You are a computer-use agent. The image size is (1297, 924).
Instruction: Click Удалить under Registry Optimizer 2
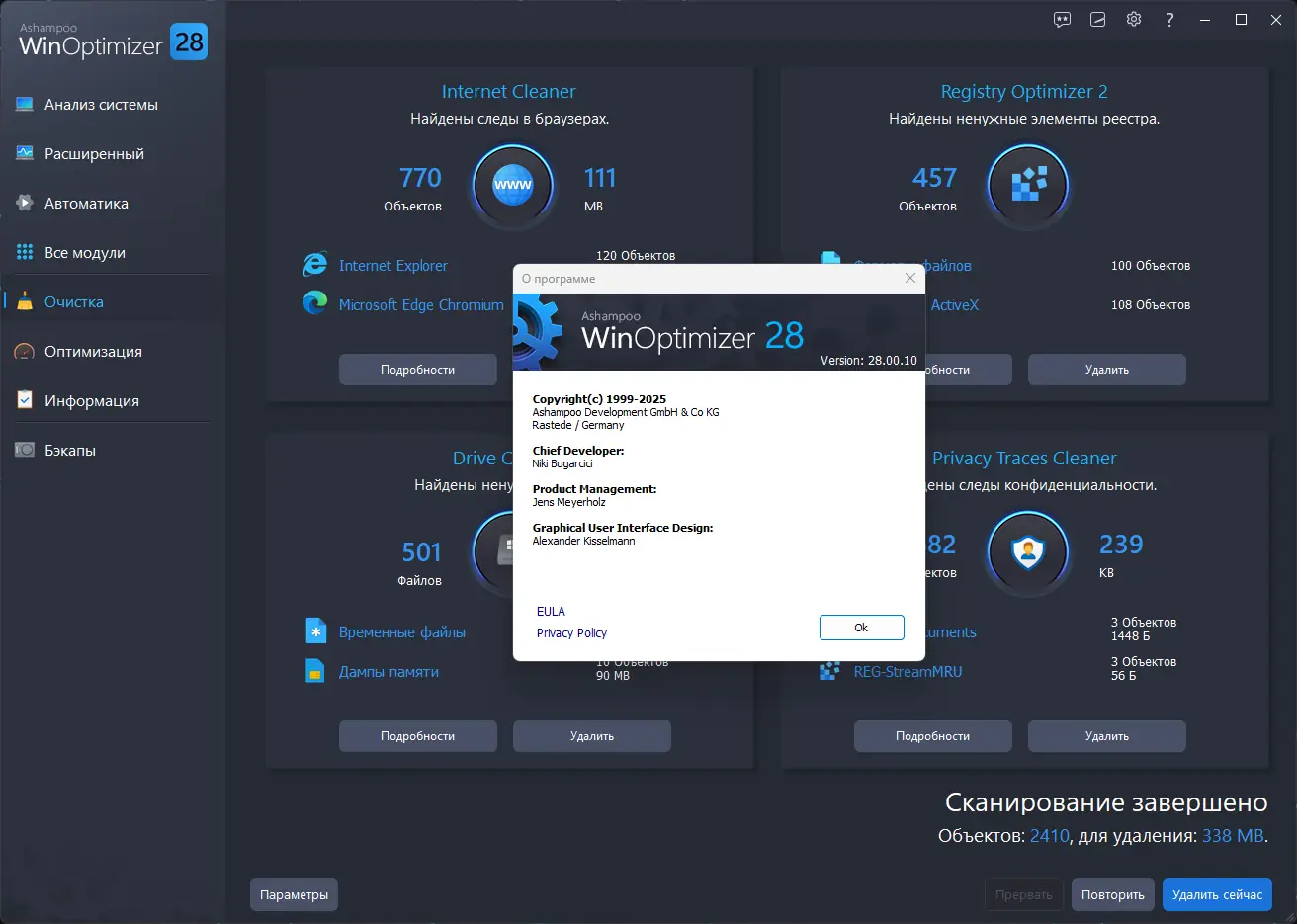[x=1107, y=370]
